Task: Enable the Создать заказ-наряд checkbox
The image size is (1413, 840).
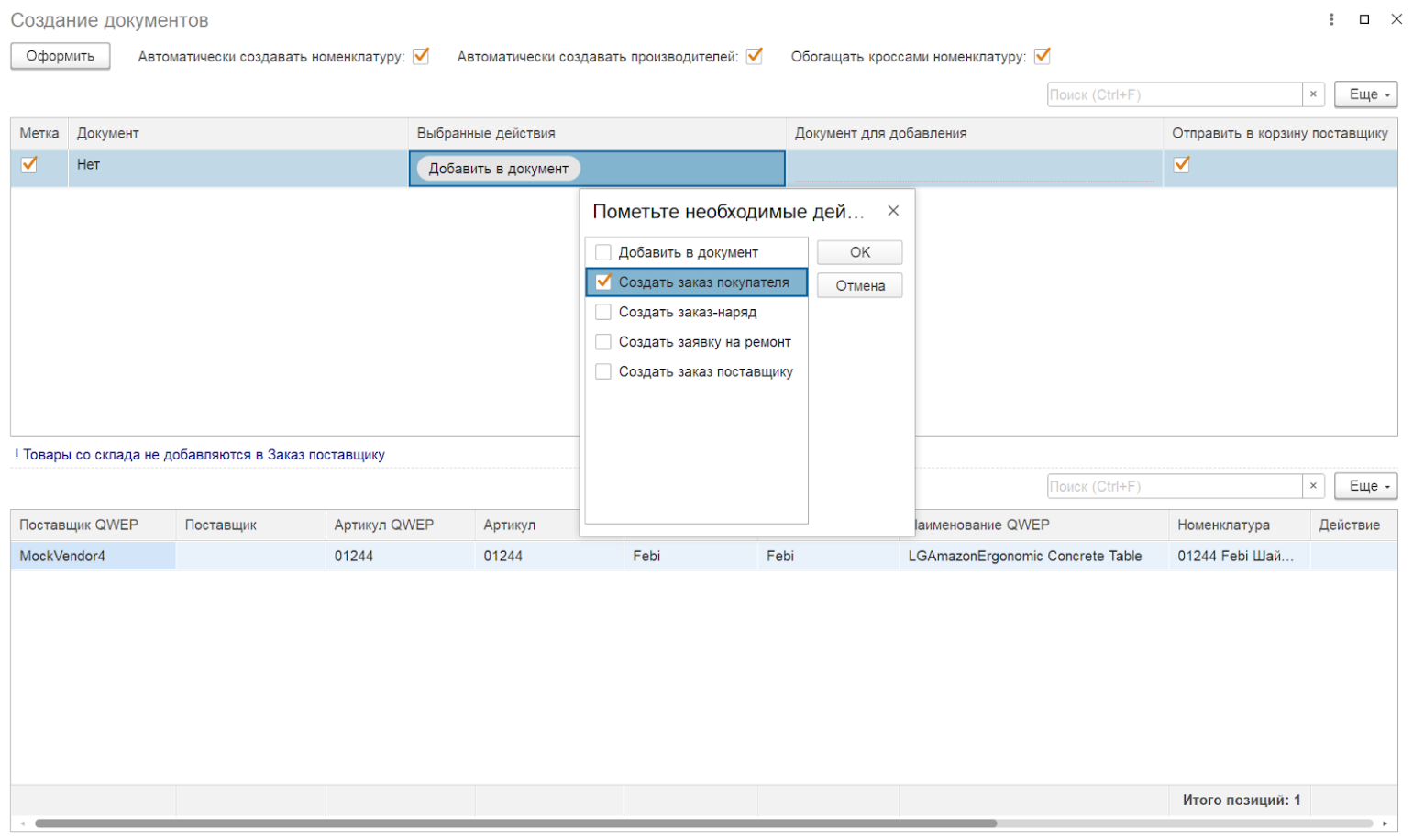Action: pyautogui.click(x=603, y=312)
